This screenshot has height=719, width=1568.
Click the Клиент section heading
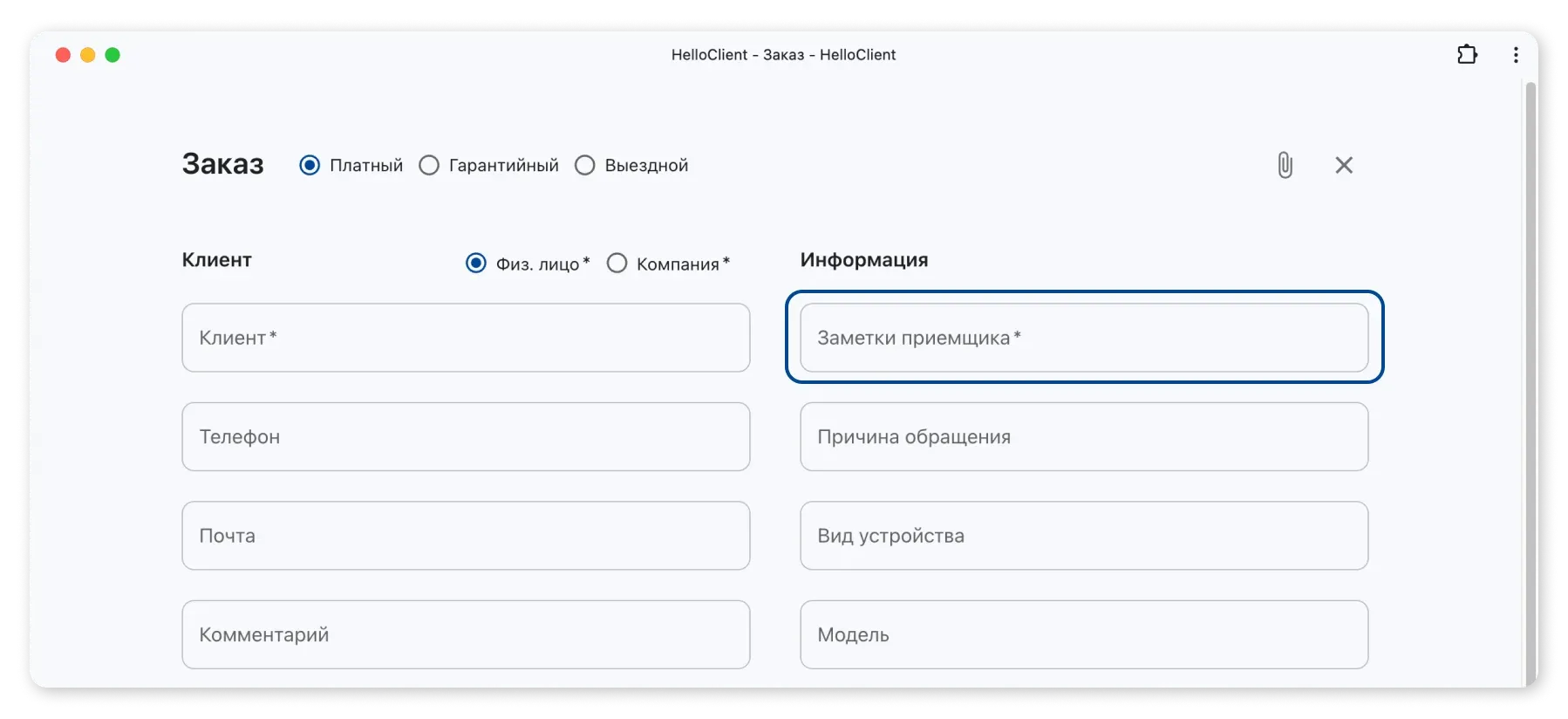point(216,260)
